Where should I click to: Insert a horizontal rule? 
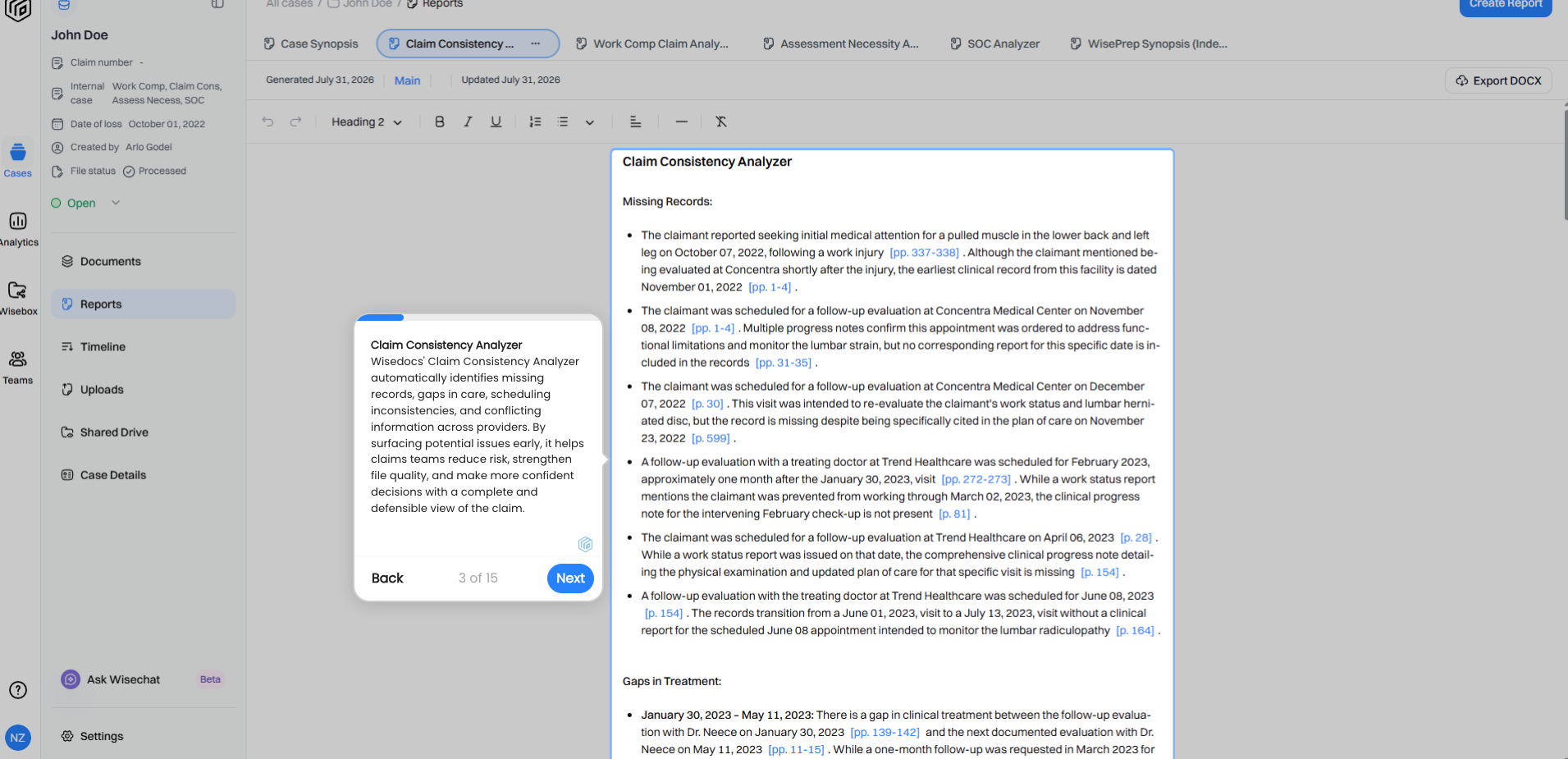click(681, 121)
